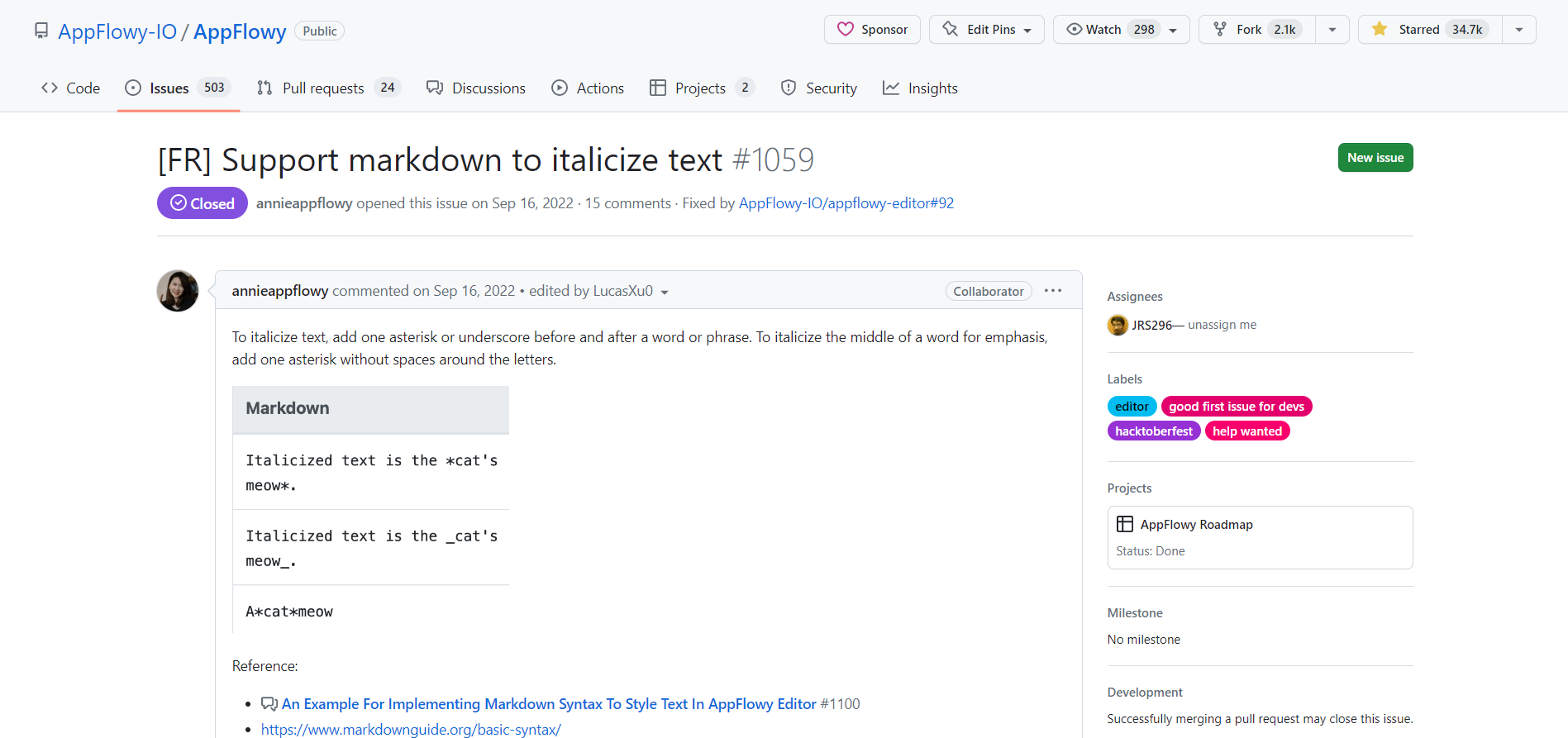Click the JRS296 assignee avatar
Viewport: 1568px width, 738px height.
tap(1118, 325)
